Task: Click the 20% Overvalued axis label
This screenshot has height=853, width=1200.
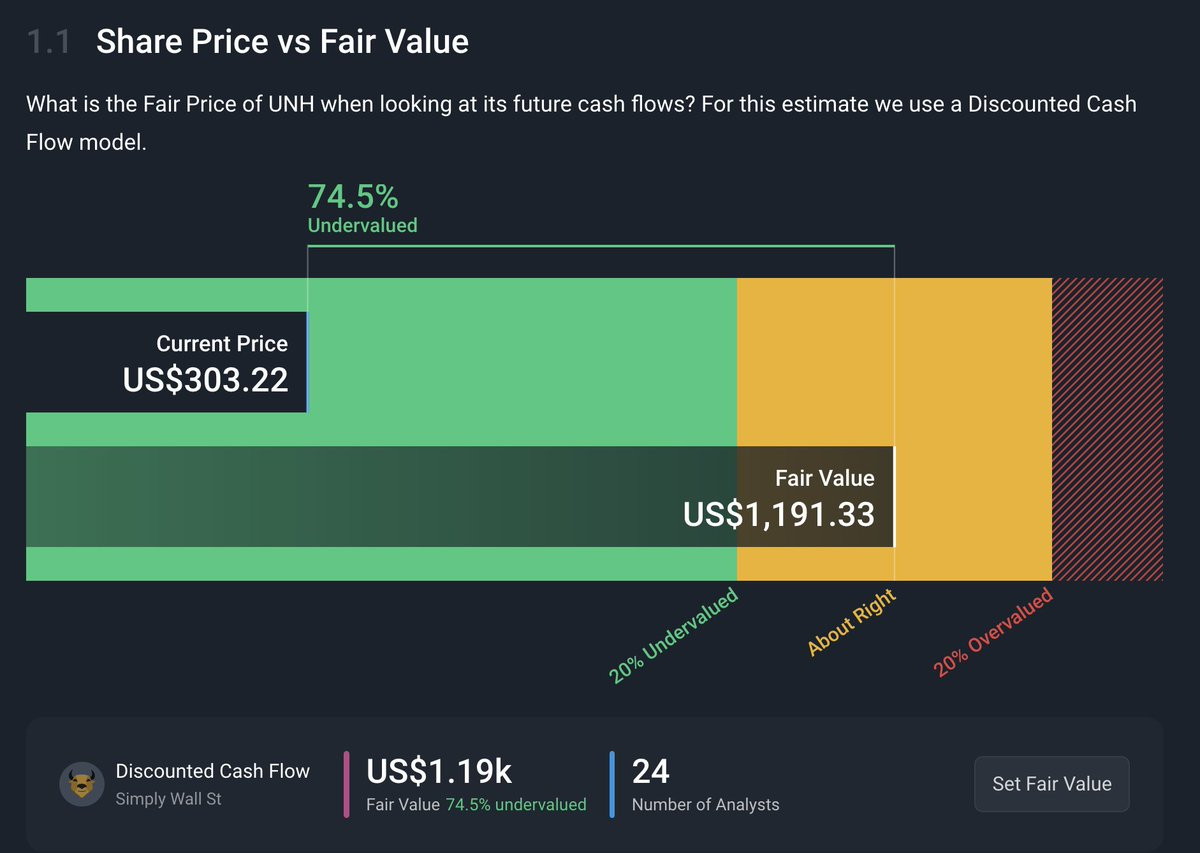Action: click(994, 633)
